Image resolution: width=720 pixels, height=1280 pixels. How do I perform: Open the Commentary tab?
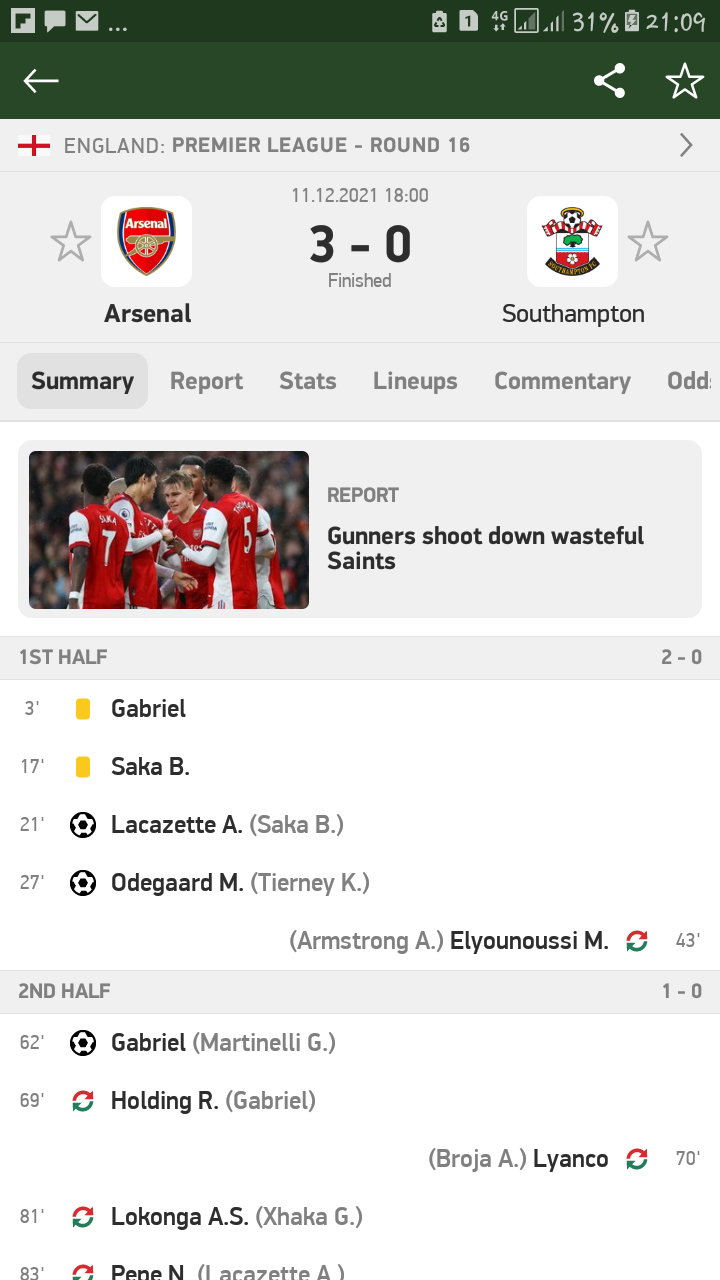pos(562,381)
